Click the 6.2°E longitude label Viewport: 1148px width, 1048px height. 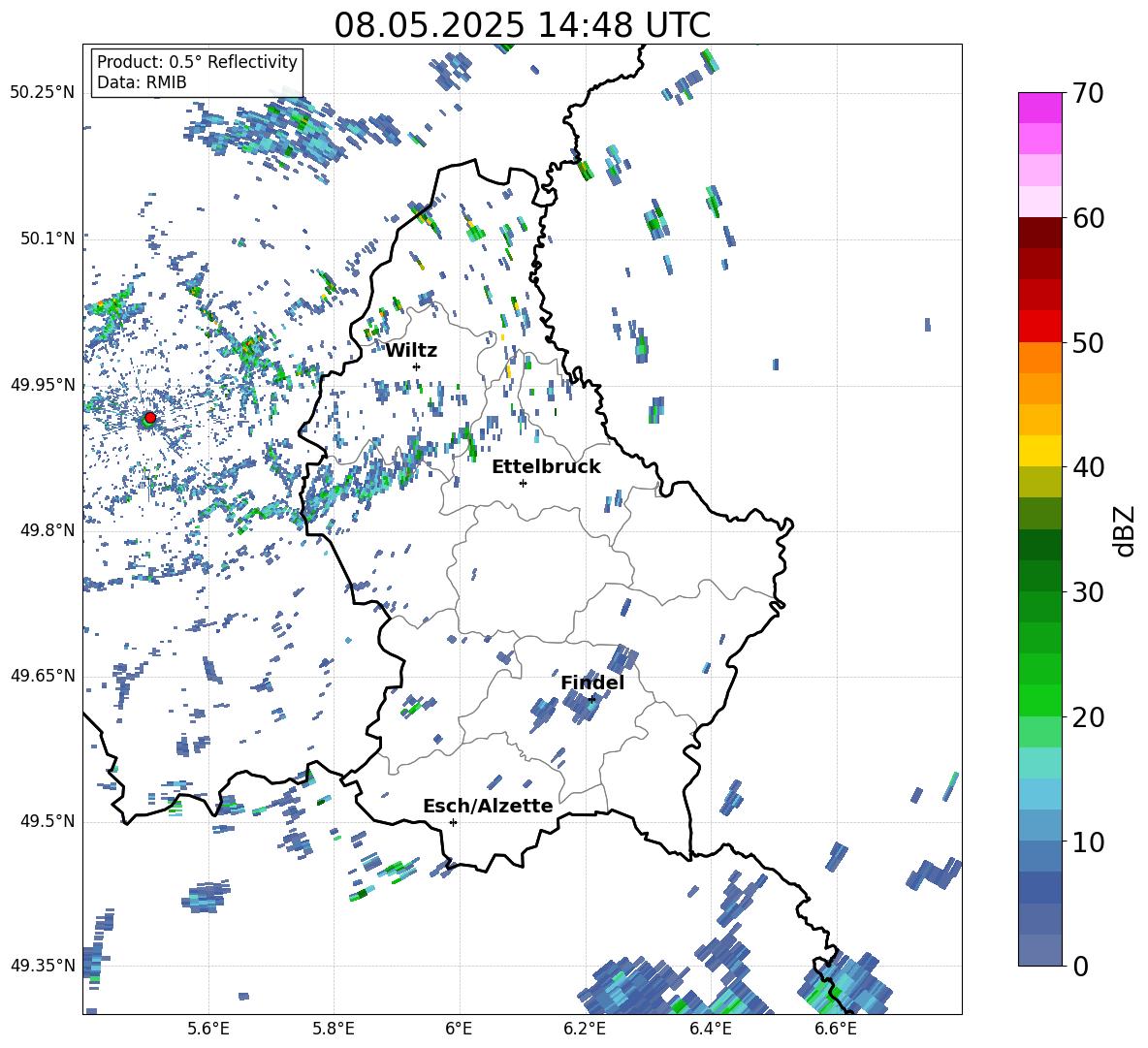(x=585, y=1029)
